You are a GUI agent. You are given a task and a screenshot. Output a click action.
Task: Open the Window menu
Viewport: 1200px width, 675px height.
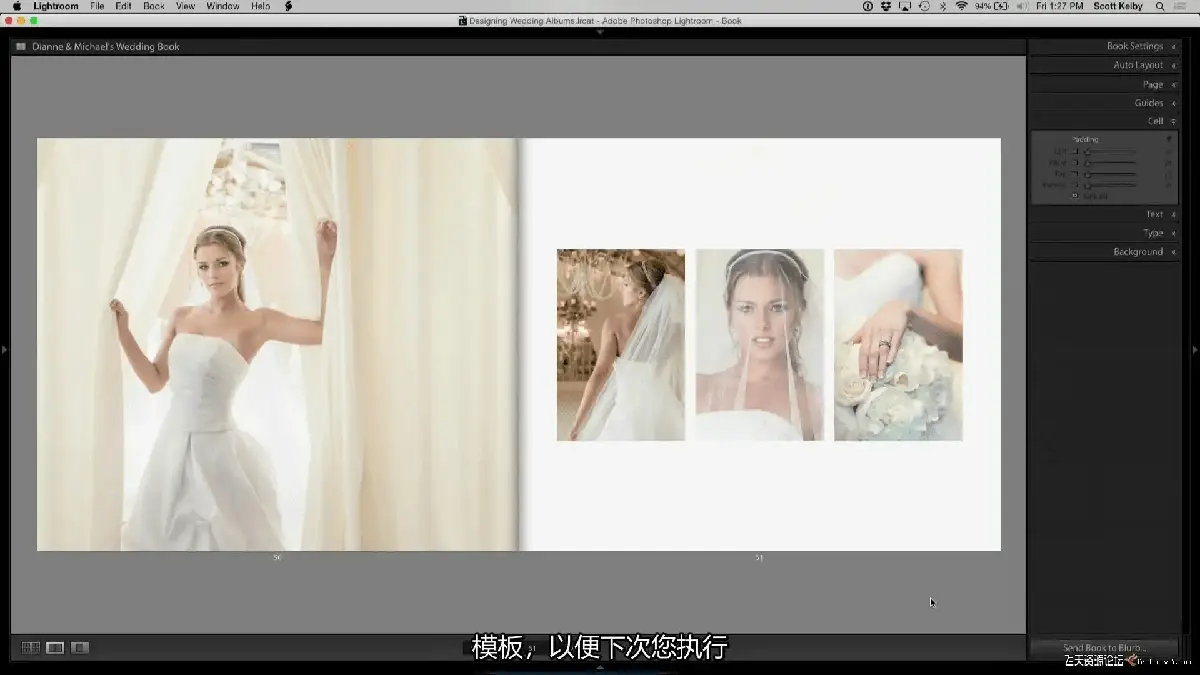pos(223,6)
